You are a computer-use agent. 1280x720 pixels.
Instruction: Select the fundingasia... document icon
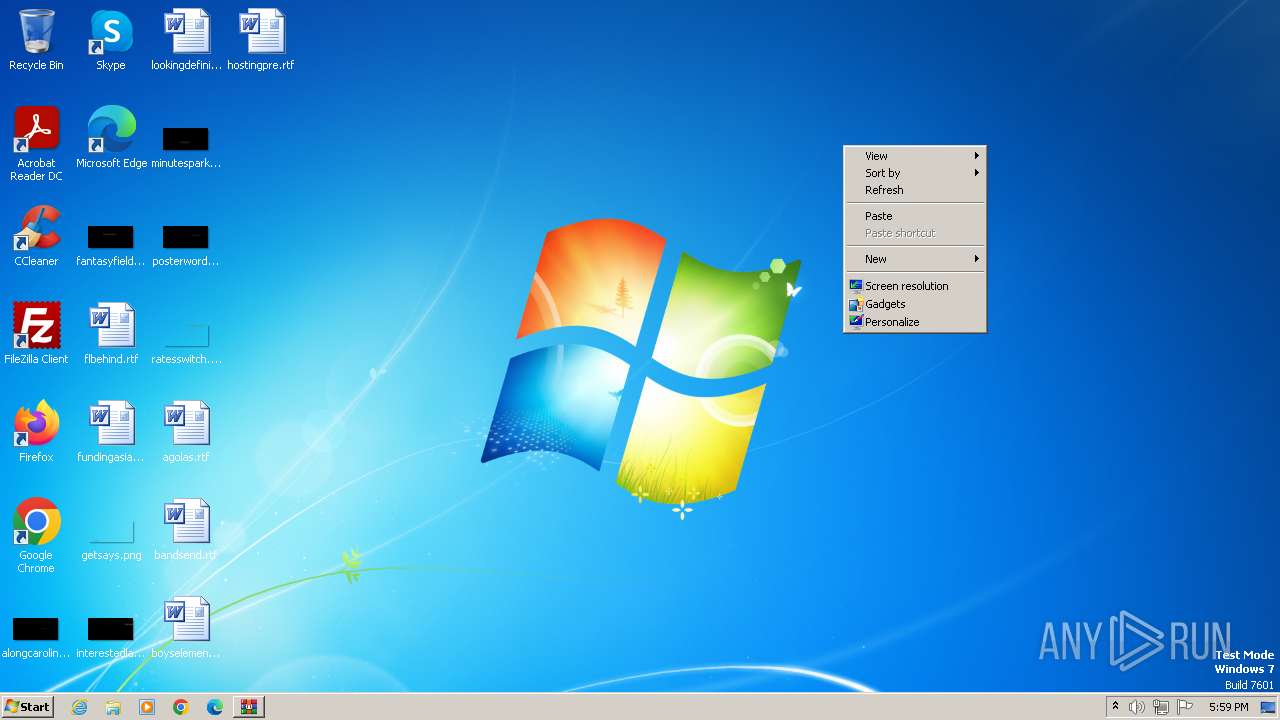pos(111,432)
